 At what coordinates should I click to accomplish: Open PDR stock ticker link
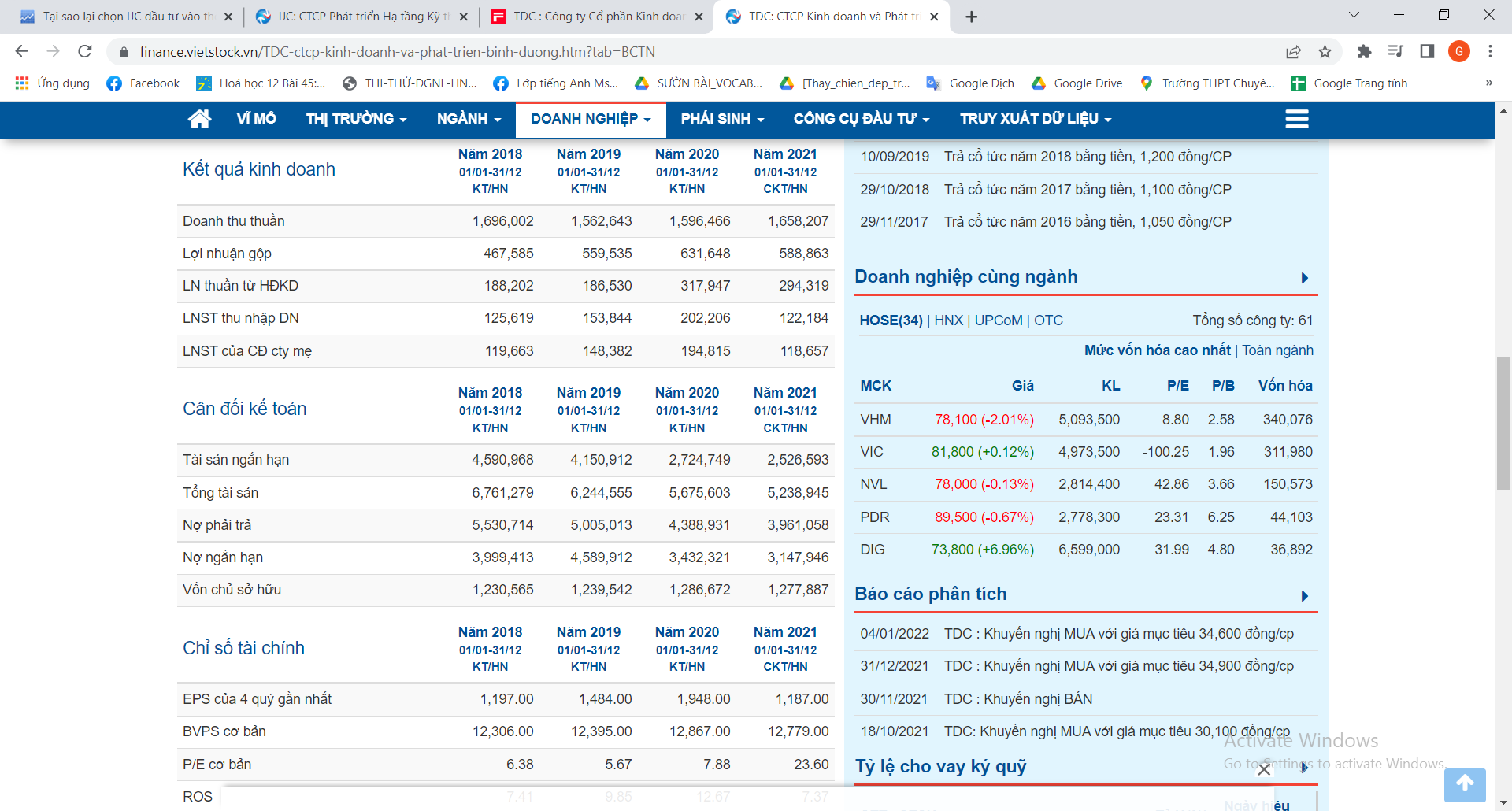coord(875,517)
